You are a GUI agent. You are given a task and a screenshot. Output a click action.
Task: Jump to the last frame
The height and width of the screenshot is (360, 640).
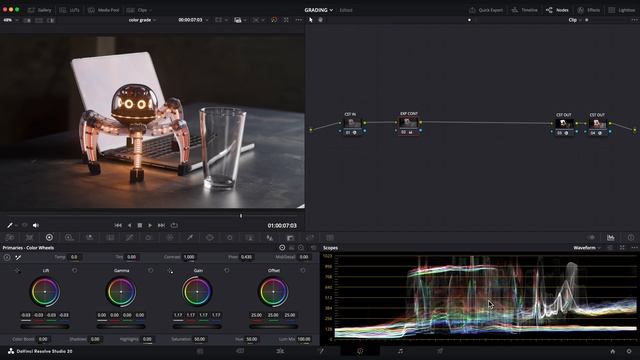click(x=161, y=225)
